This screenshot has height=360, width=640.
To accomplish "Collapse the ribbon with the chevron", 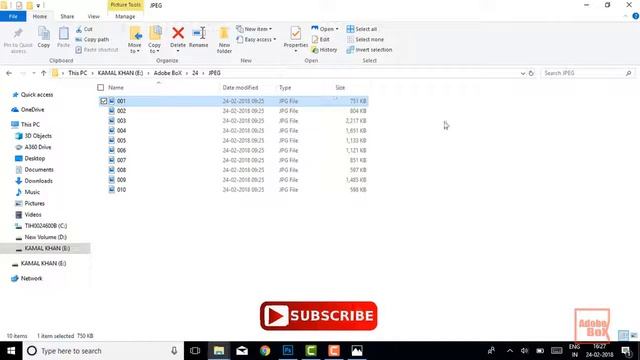I will 626,16.
